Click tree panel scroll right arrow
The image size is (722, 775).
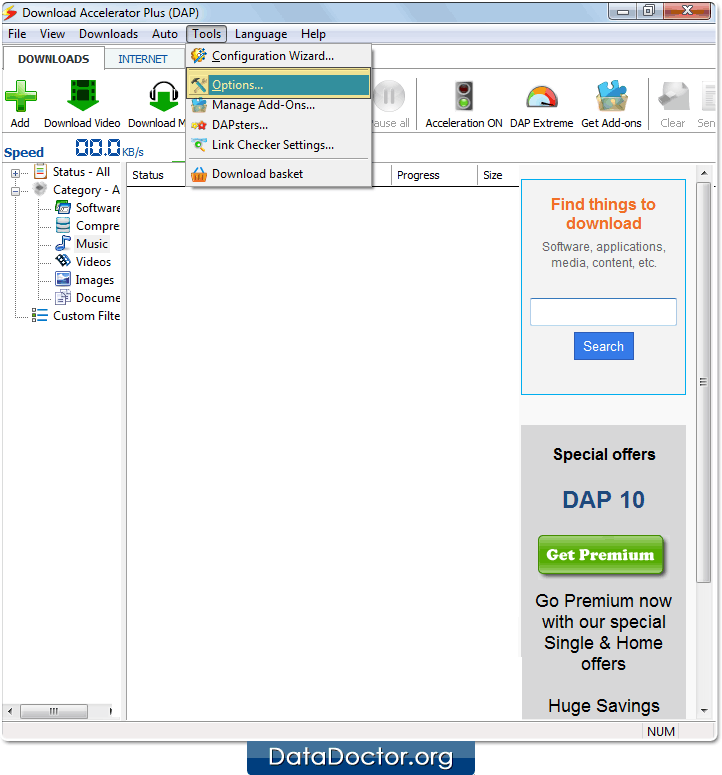click(x=110, y=711)
